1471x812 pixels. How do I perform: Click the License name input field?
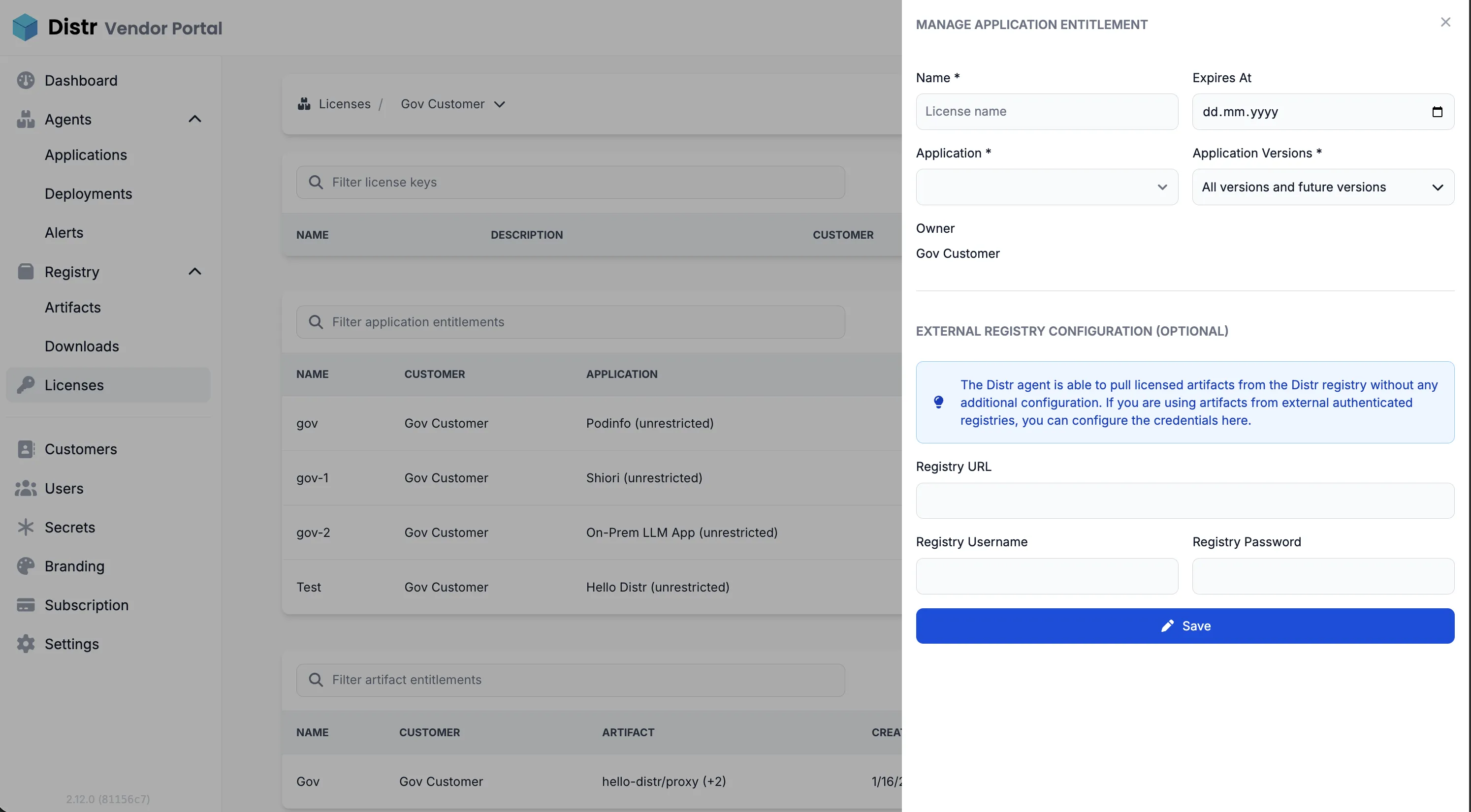[x=1046, y=111]
